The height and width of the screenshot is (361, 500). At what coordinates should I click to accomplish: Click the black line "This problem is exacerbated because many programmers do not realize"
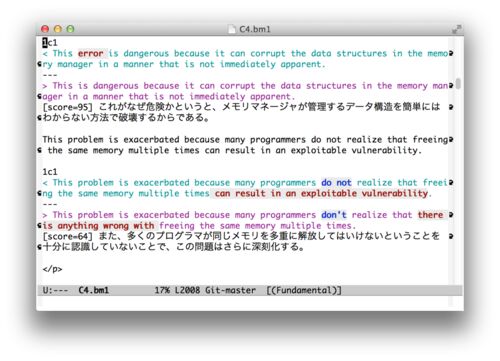[x=245, y=140]
